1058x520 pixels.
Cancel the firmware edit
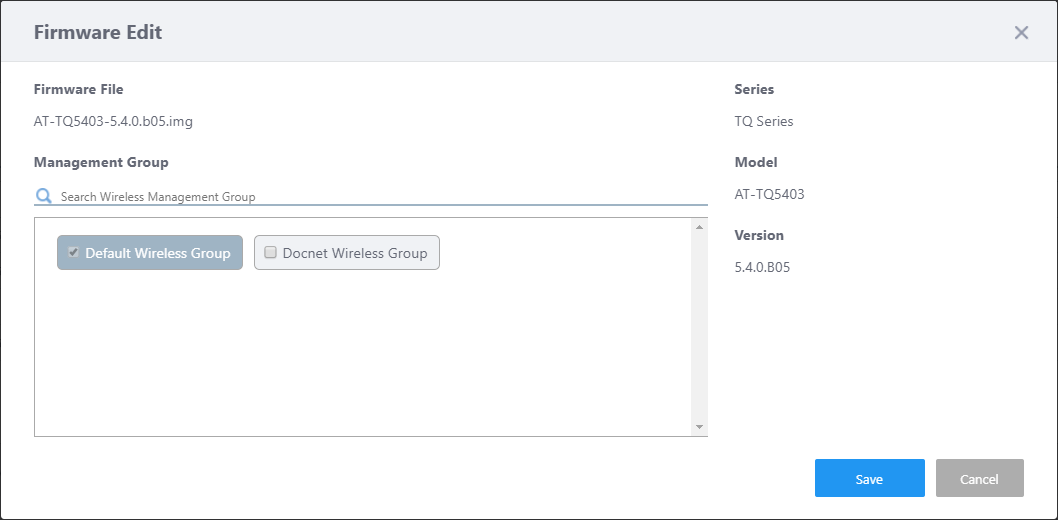(x=979, y=479)
